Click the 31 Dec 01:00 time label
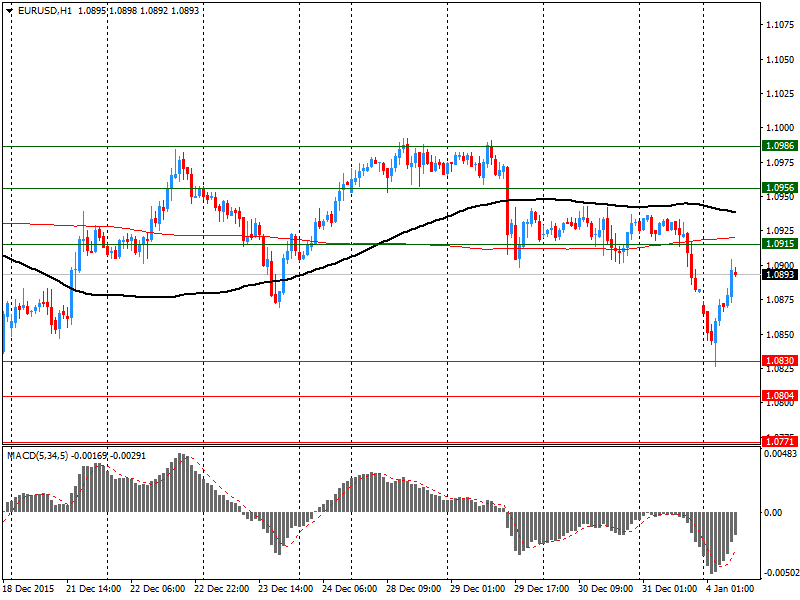 [x=670, y=589]
